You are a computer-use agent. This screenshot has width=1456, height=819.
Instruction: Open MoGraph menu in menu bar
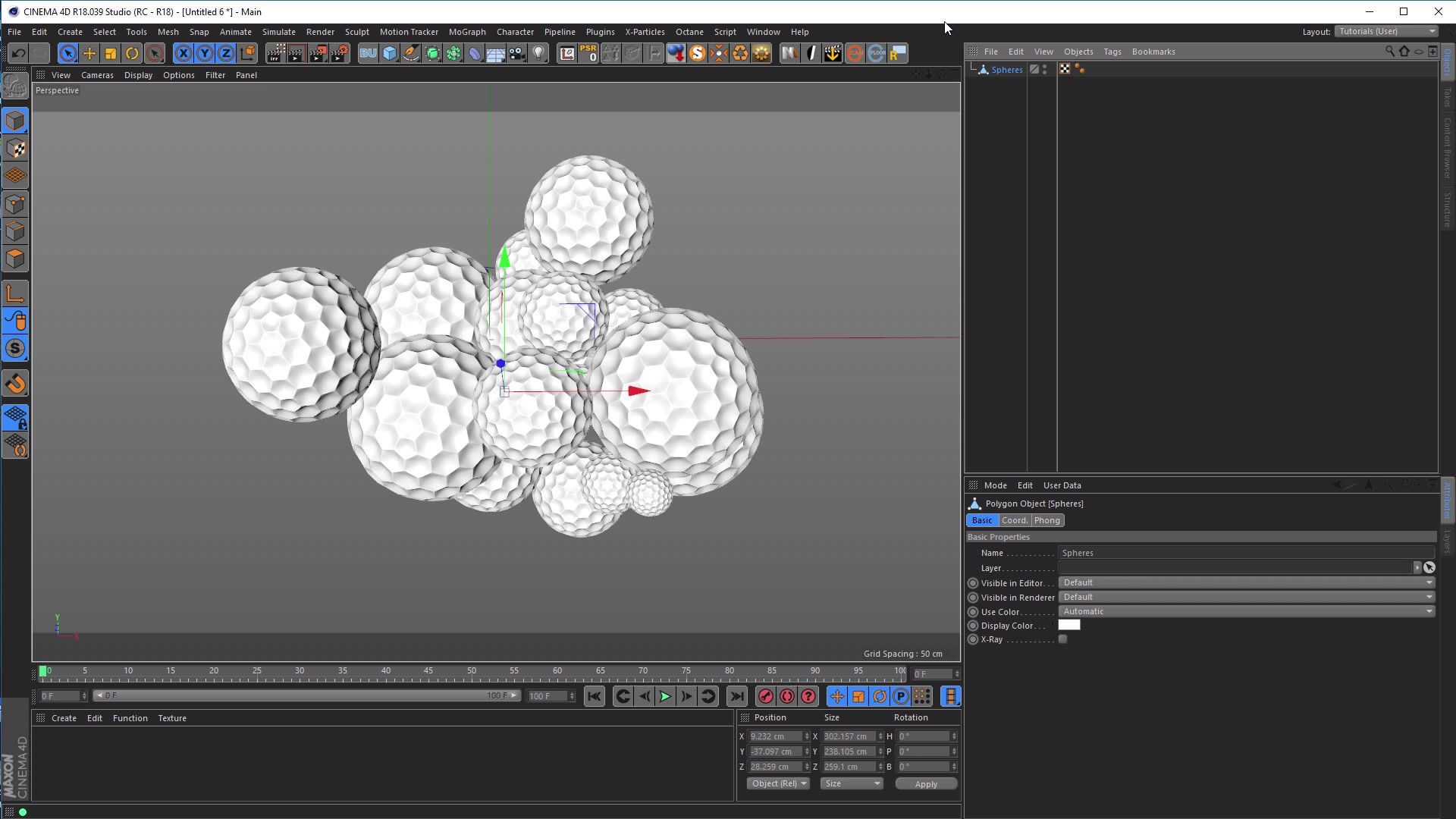point(466,31)
